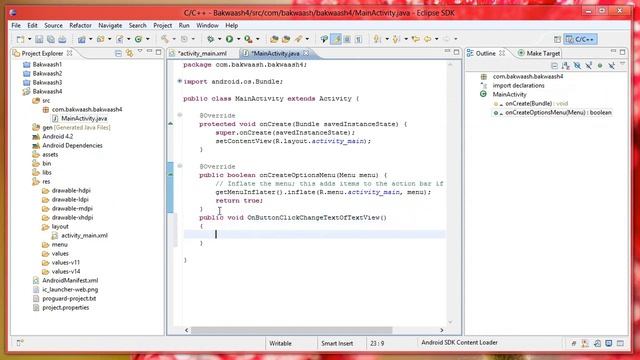Select MainActivity.java in Project Explorer
This screenshot has width=640, height=360.
click(x=84, y=118)
